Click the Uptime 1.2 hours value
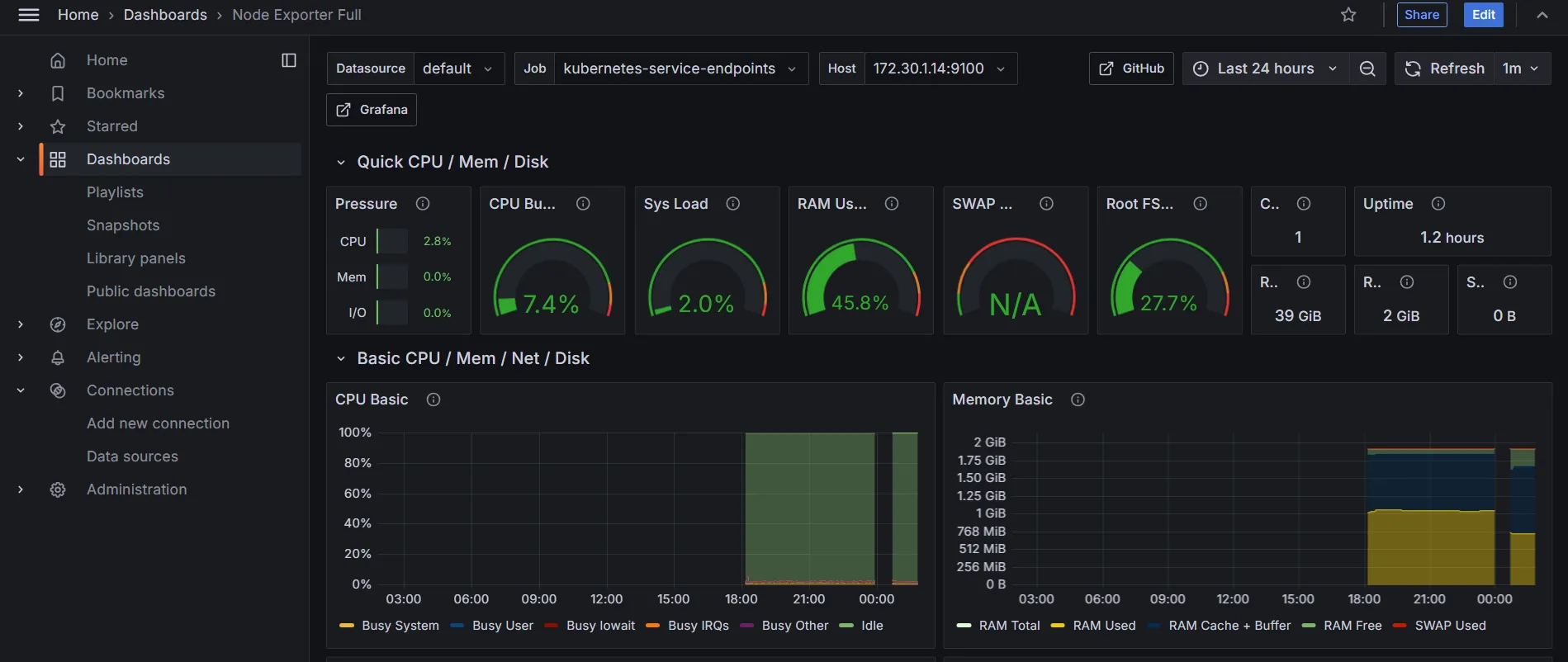The image size is (1568, 662). (x=1452, y=238)
